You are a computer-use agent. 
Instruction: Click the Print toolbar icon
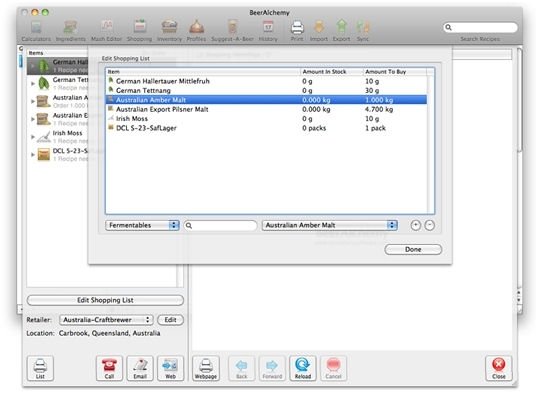(297, 31)
